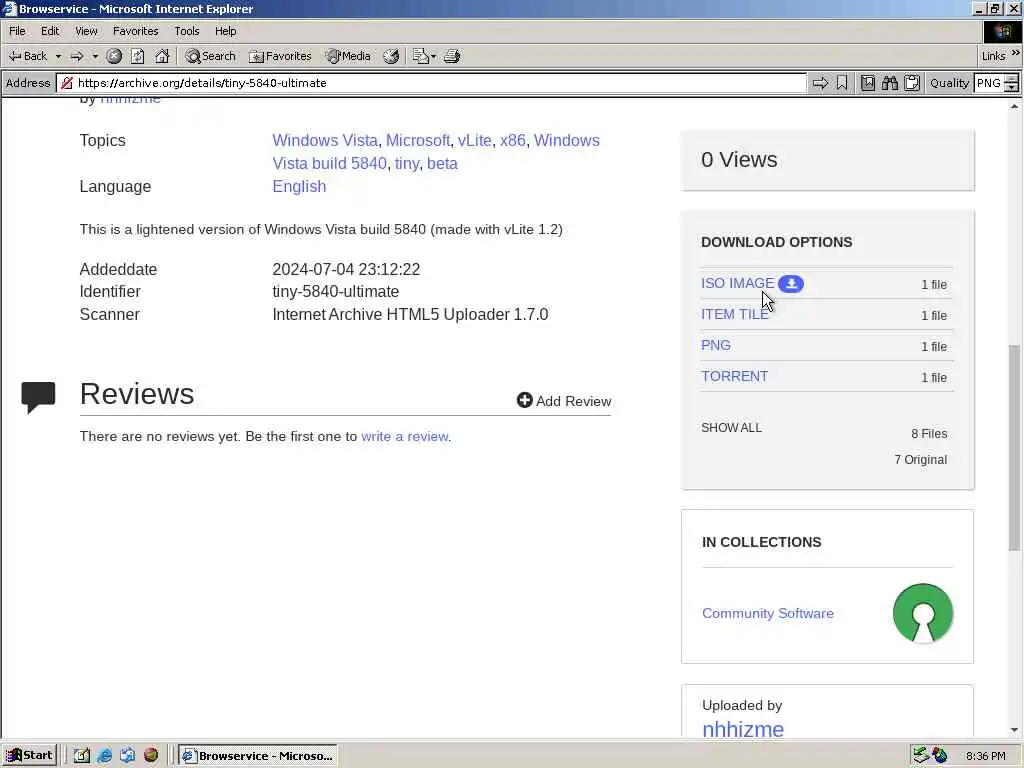
Task: Click the English language link
Action: (x=299, y=186)
